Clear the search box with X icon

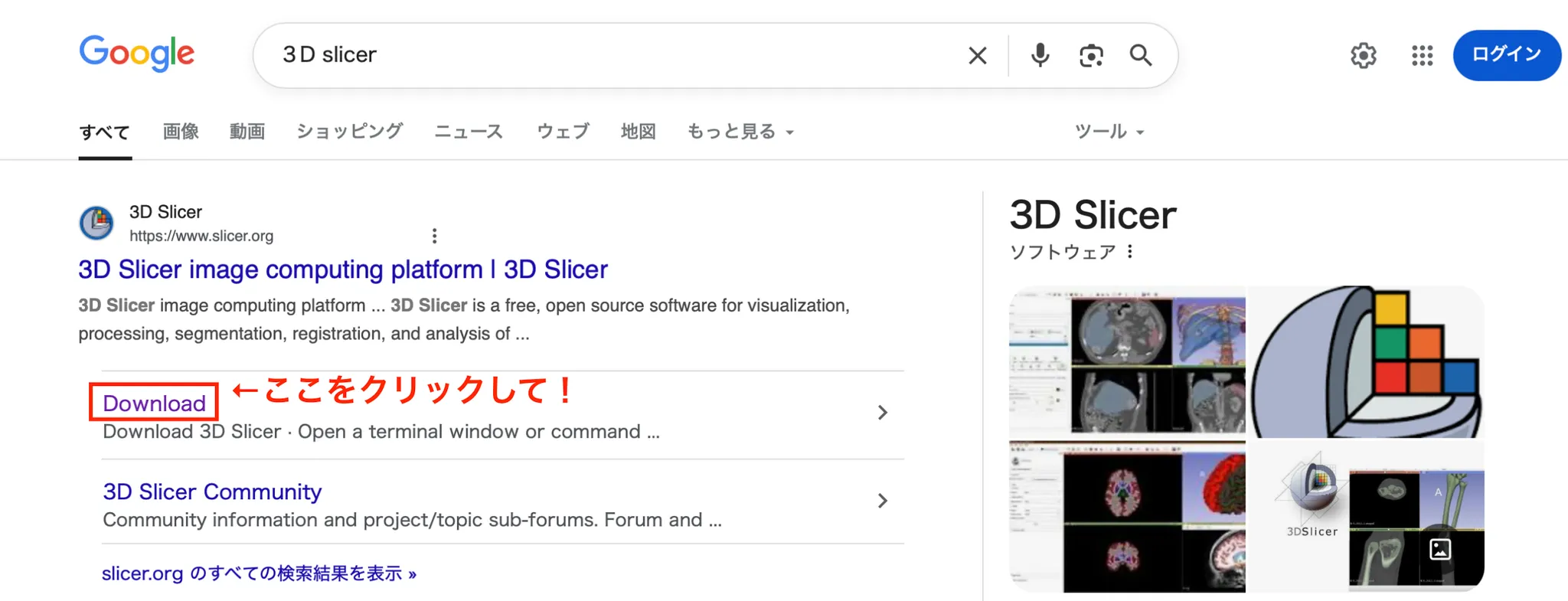click(x=977, y=55)
